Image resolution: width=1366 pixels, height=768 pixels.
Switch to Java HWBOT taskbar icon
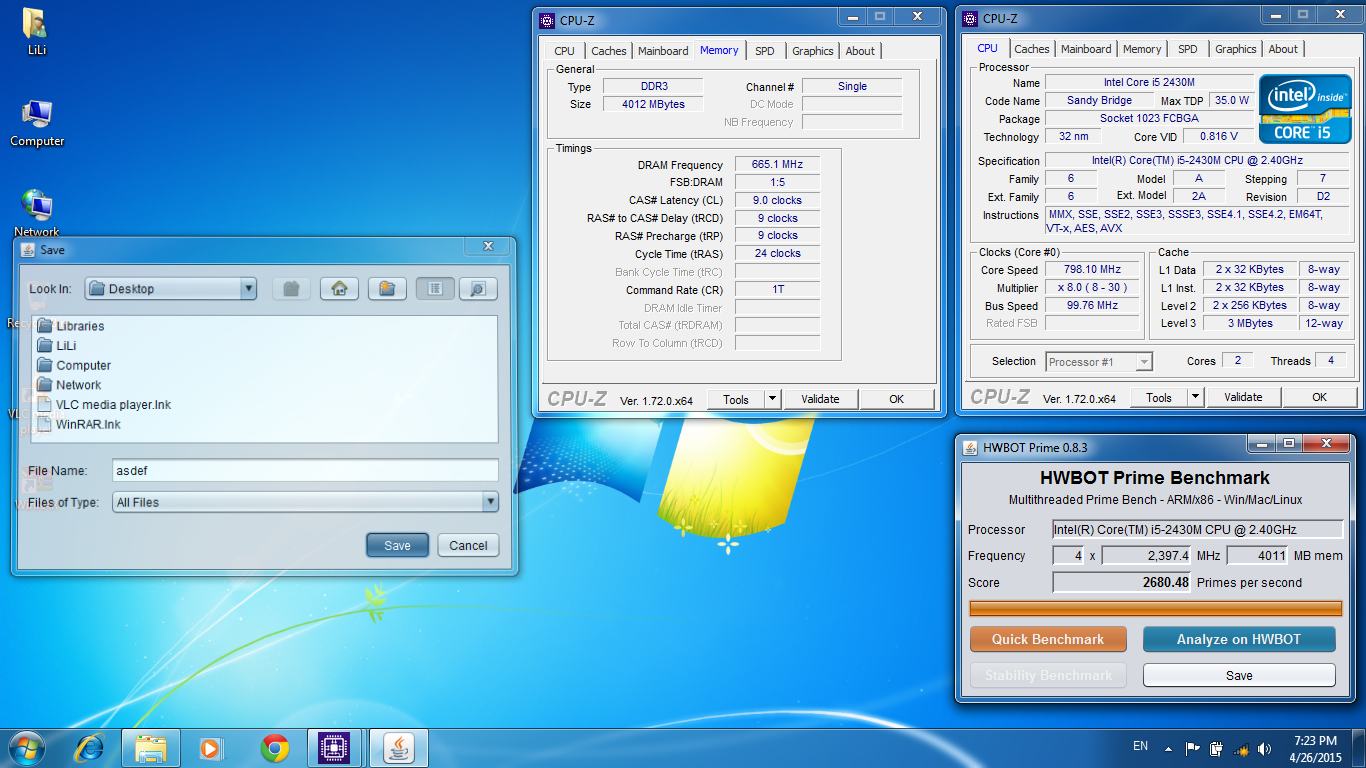coord(399,748)
